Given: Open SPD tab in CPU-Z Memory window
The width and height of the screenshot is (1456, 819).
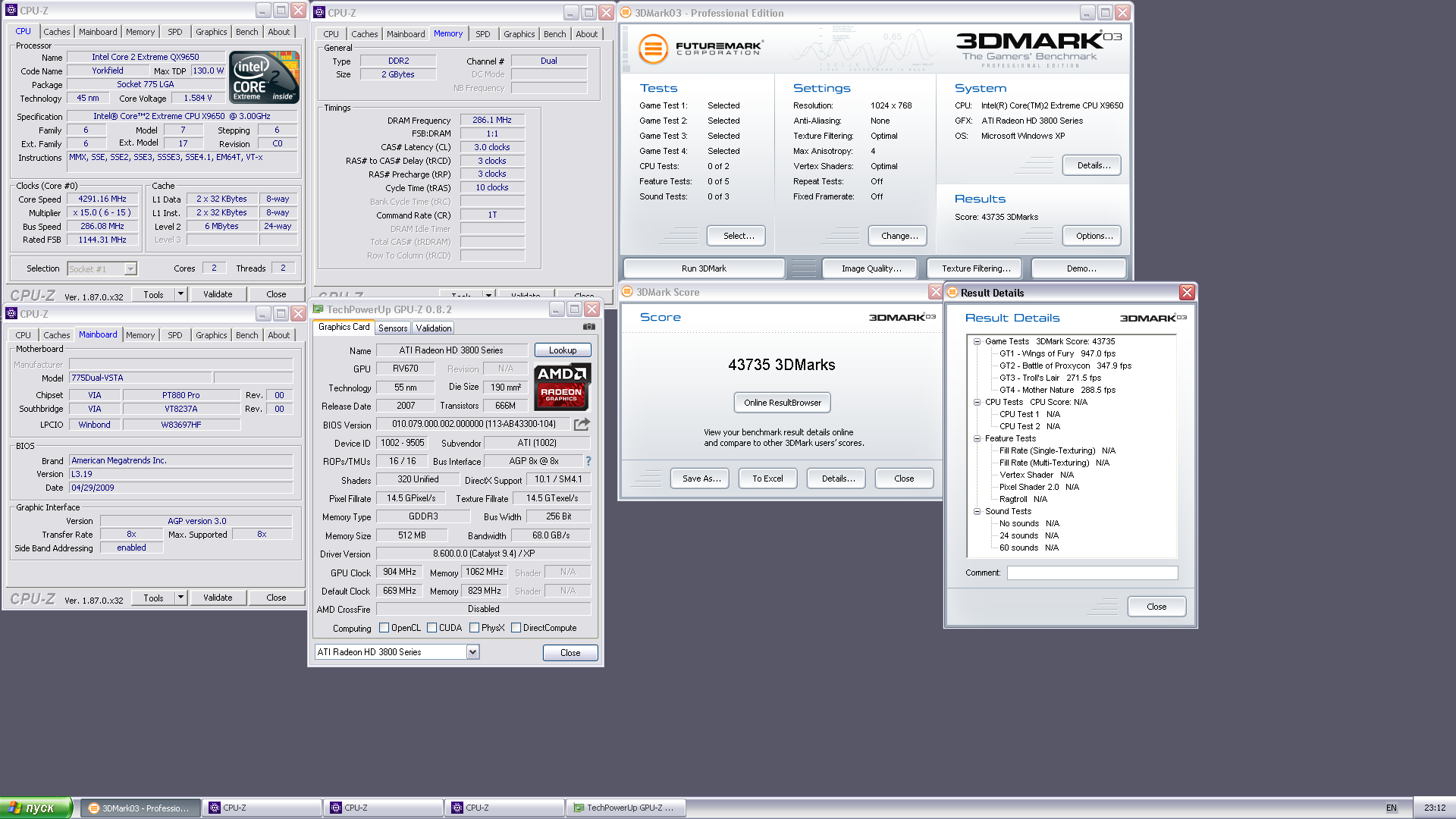Looking at the screenshot, I should (x=483, y=34).
